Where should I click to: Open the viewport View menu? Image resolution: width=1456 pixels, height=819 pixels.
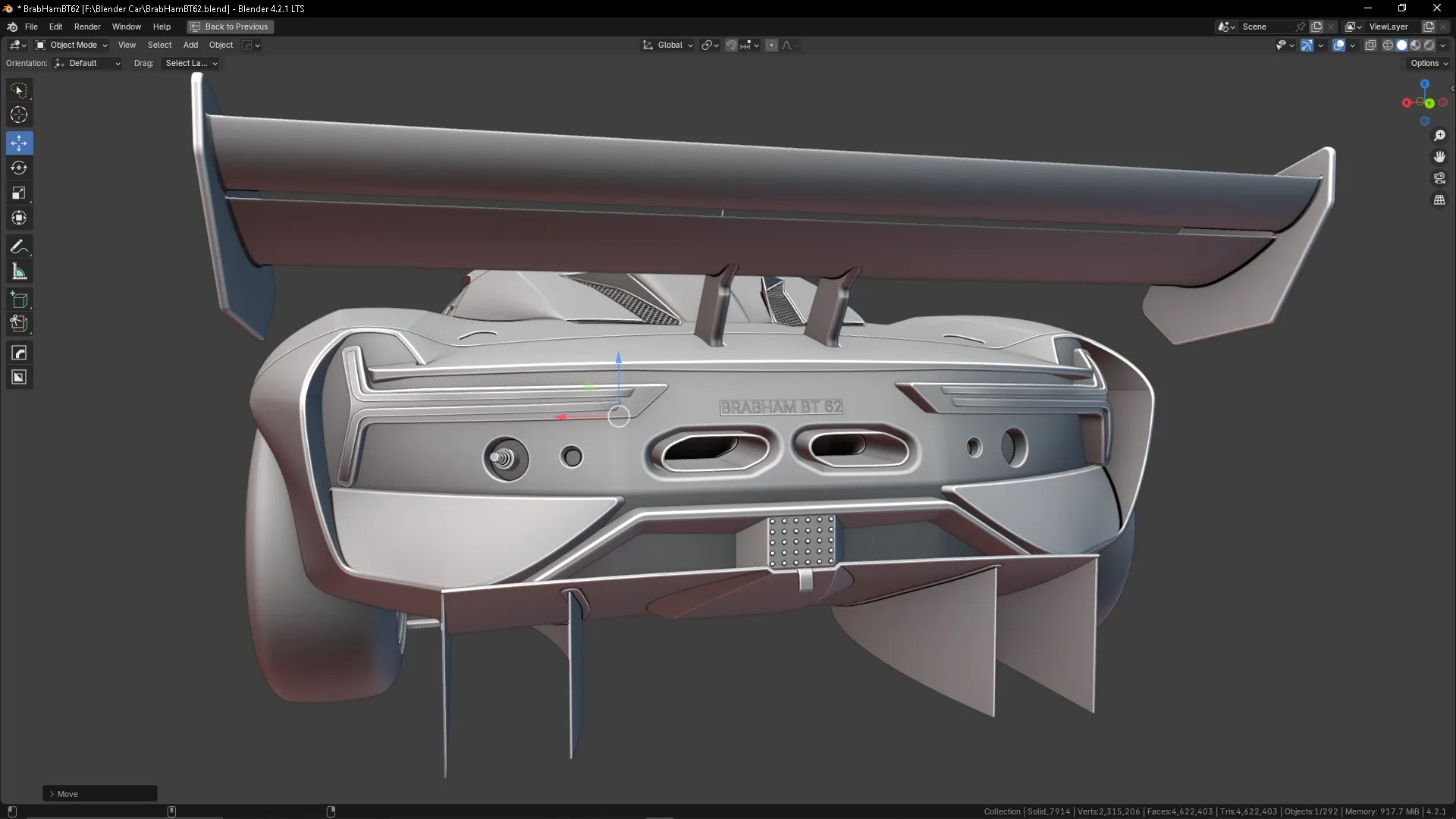point(127,45)
